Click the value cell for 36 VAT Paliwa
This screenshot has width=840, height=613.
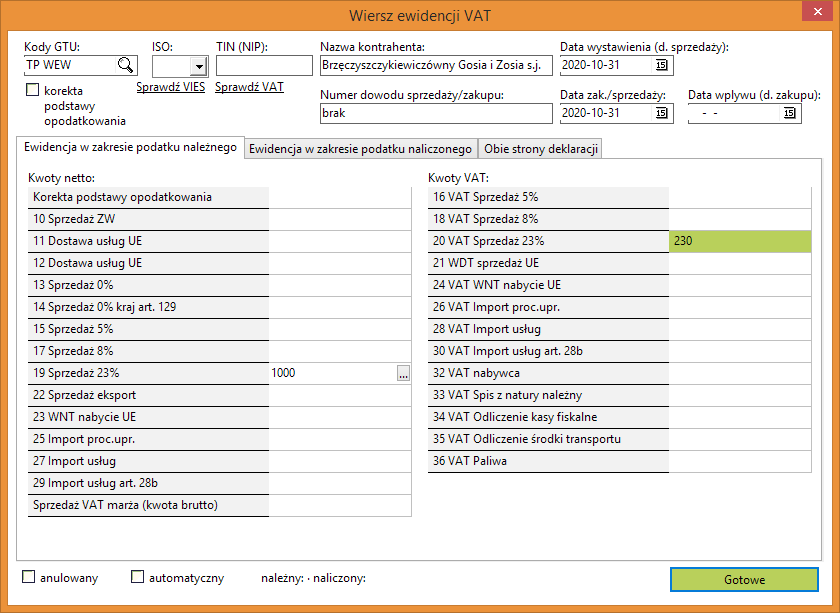point(740,461)
